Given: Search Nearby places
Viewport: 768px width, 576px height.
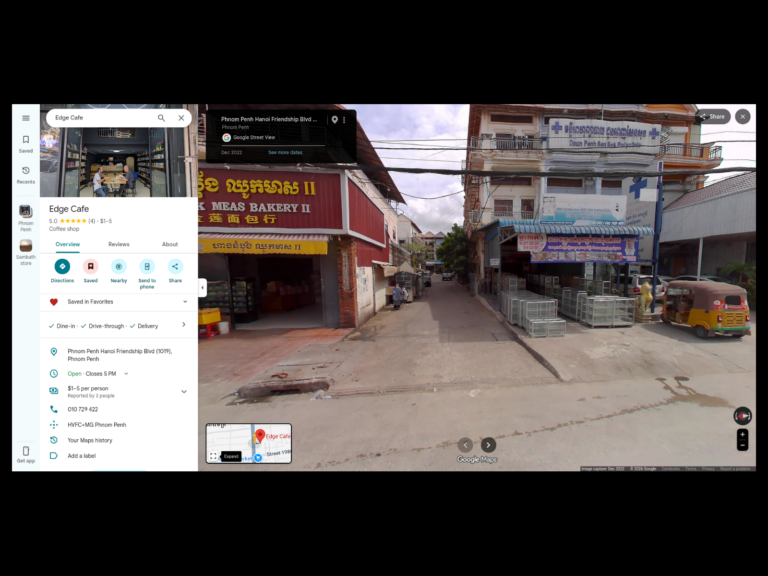Looking at the screenshot, I should 119,271.
